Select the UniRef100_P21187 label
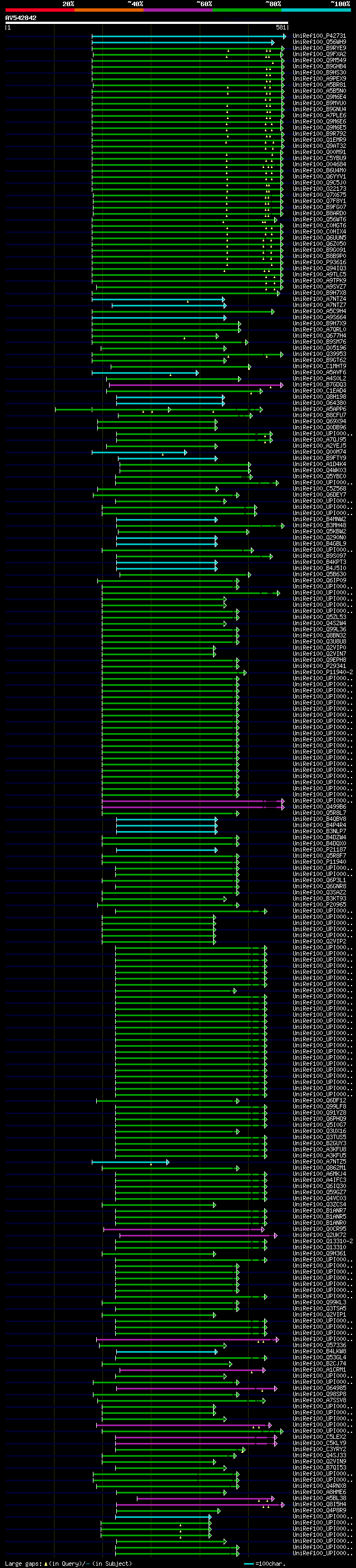Image resolution: width=356 pixels, height=1568 pixels. tap(319, 850)
